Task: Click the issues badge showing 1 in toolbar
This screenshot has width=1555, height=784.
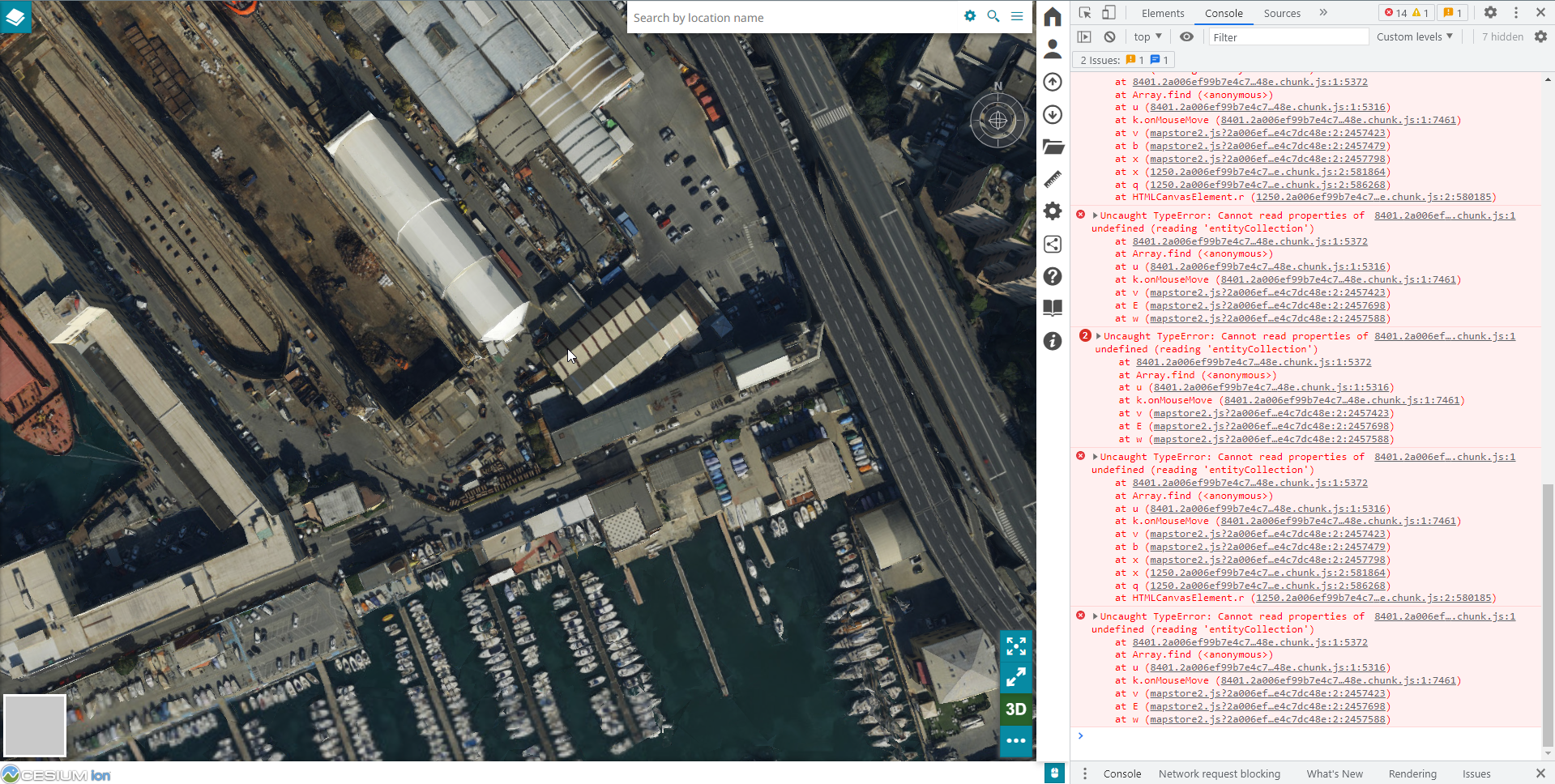Action: click(1453, 13)
